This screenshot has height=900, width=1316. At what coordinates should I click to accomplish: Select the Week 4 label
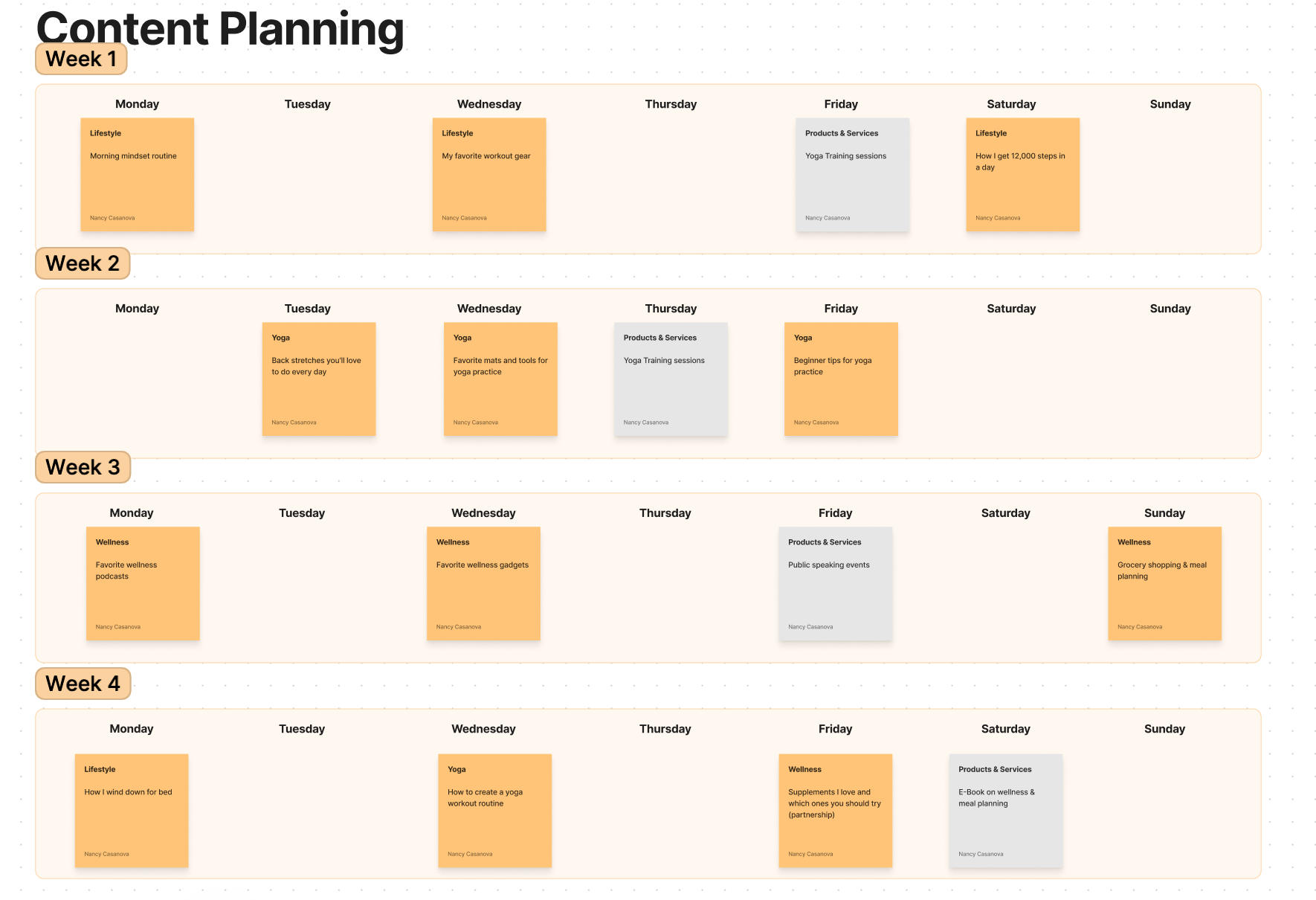[83, 684]
